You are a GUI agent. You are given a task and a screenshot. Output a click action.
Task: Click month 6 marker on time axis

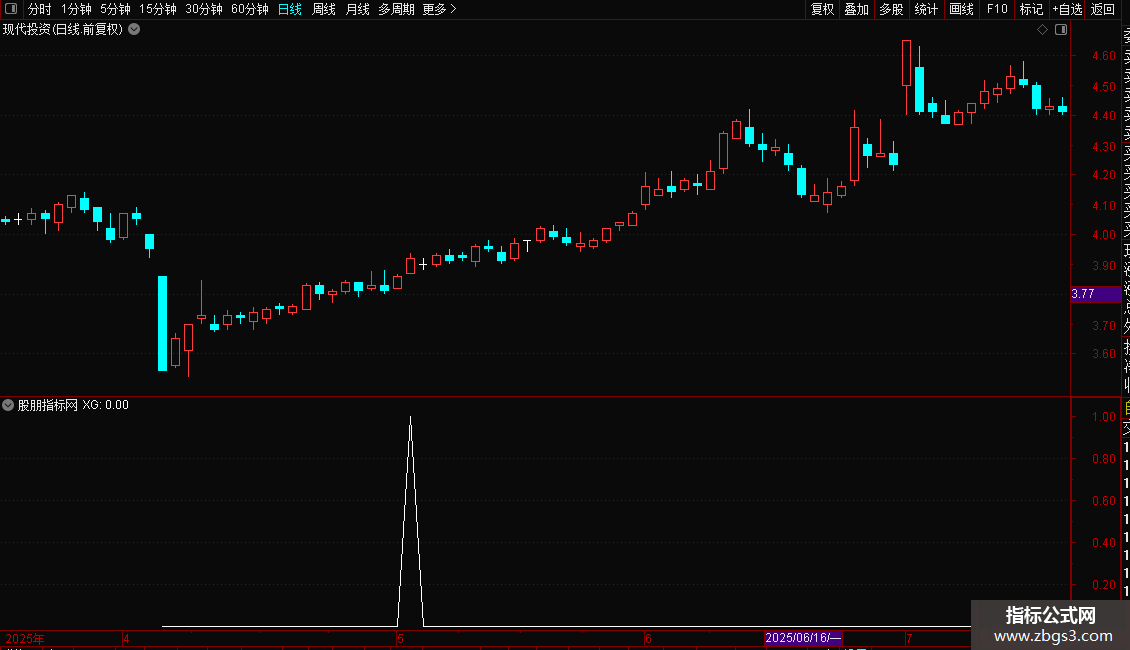[x=648, y=638]
